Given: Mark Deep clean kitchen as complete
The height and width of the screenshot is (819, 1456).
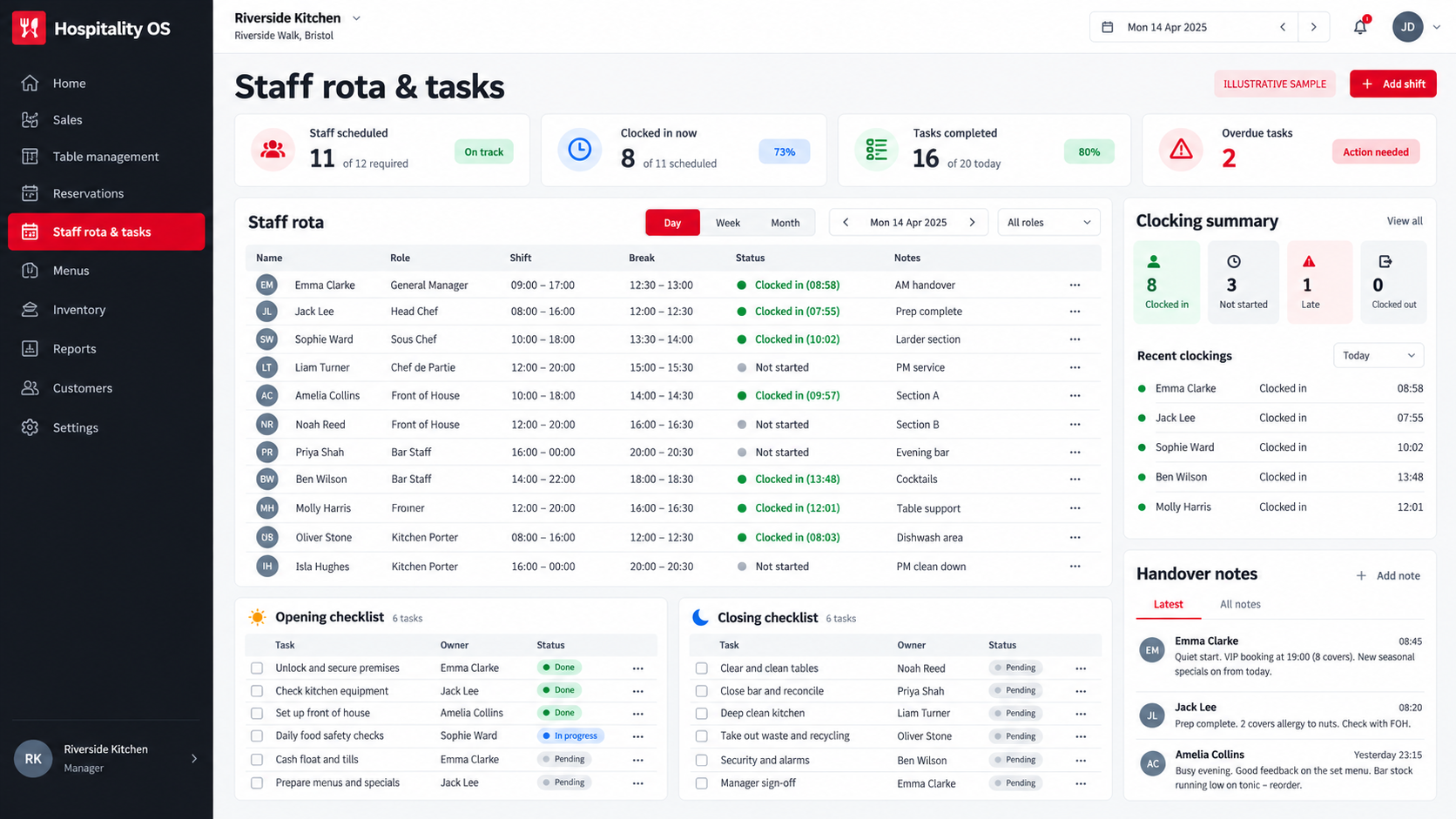Looking at the screenshot, I should click(x=702, y=713).
